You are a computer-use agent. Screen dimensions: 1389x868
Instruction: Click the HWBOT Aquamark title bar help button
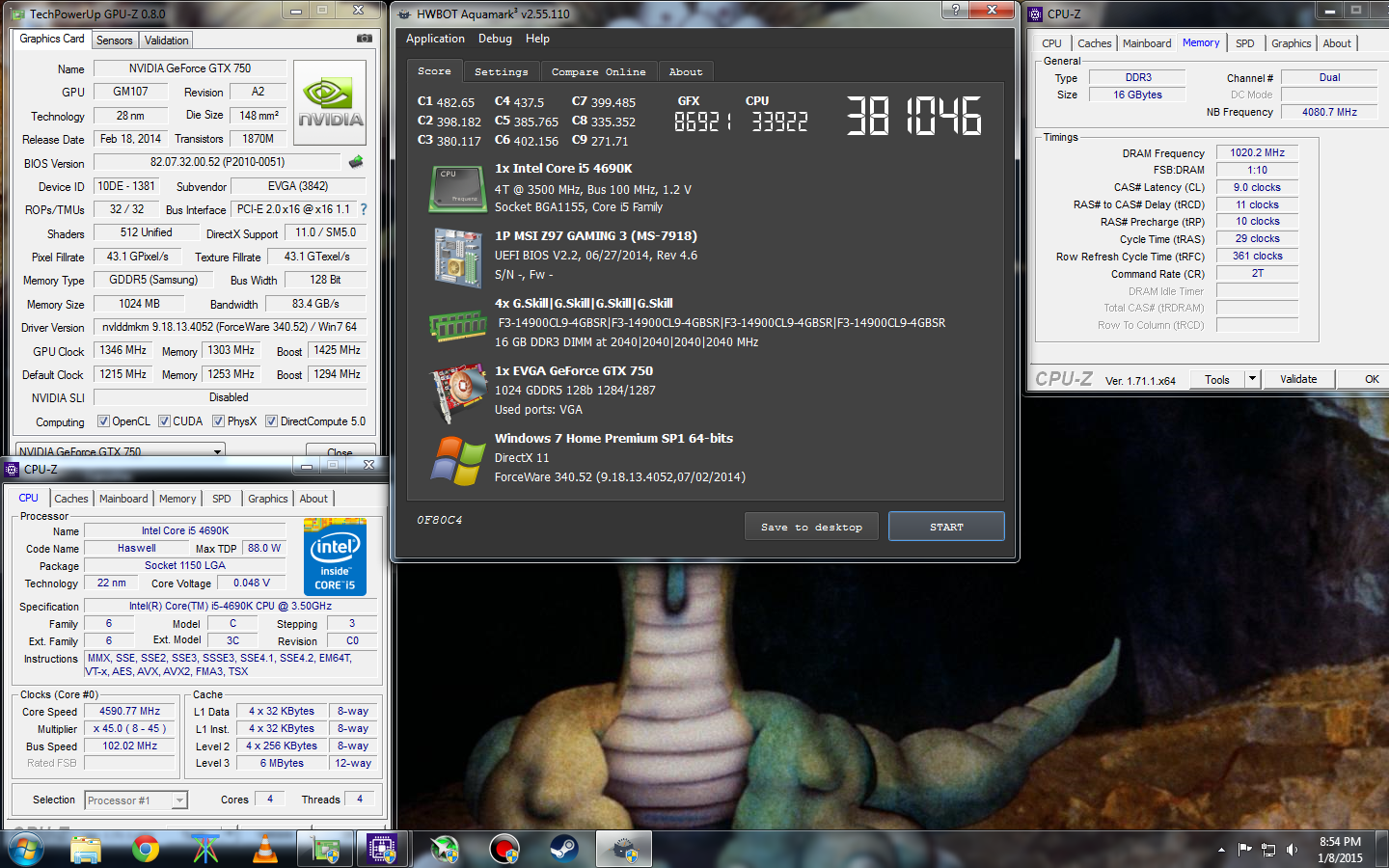955,10
